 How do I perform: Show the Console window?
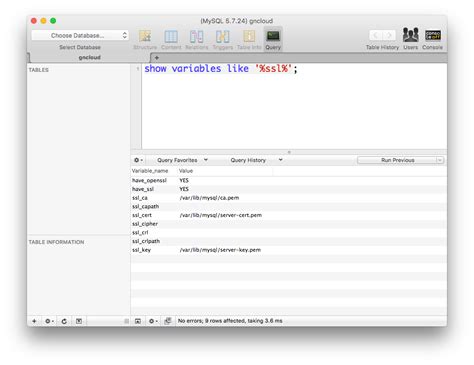[433, 39]
